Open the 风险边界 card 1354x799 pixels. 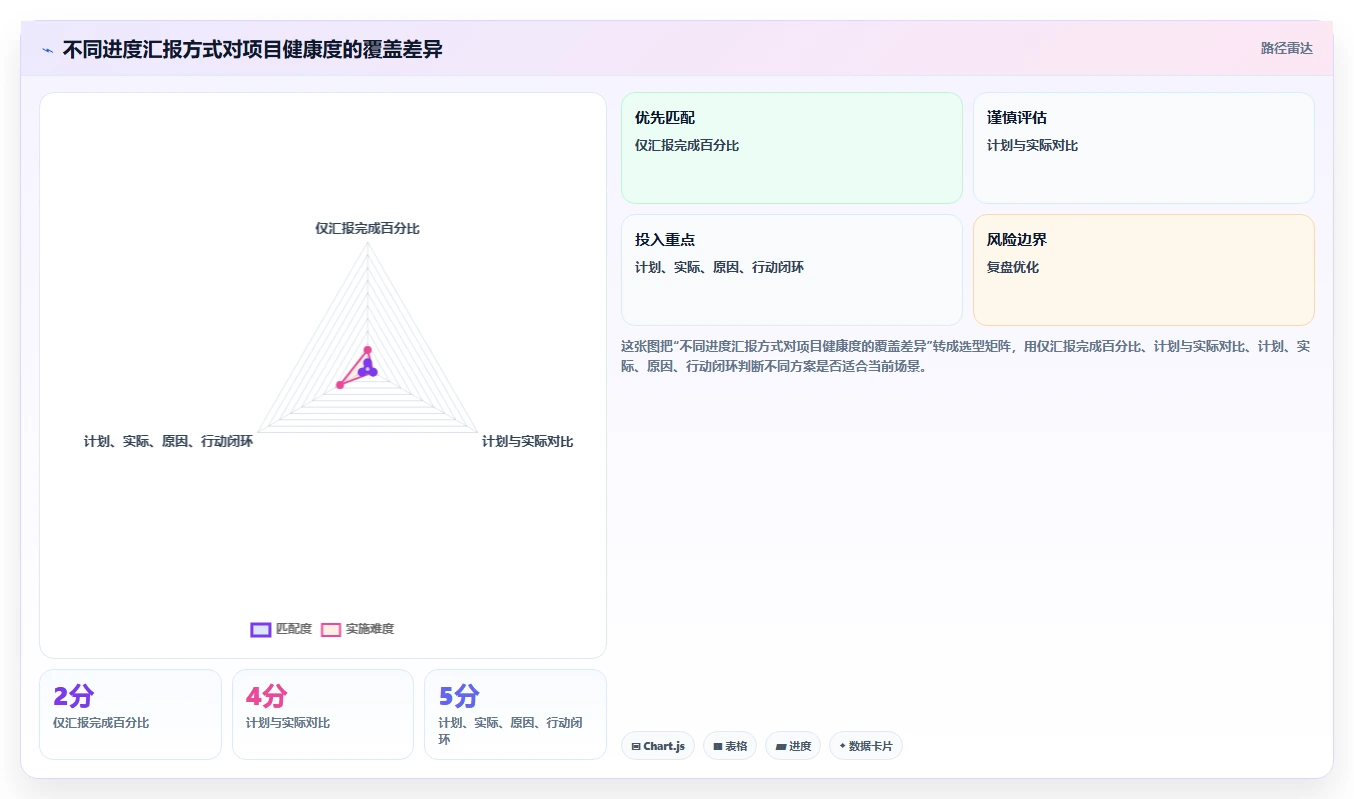tap(1143, 270)
